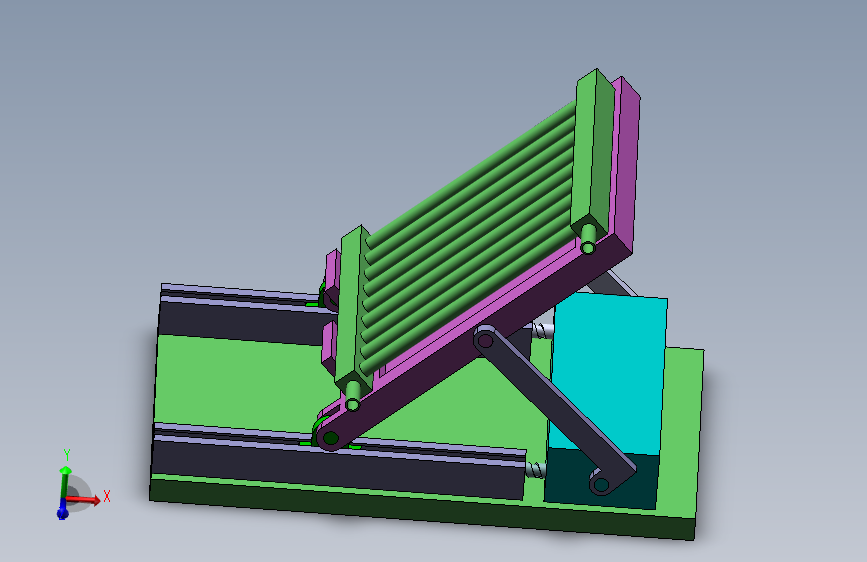Select the spring at the end of the near rail
The width and height of the screenshot is (867, 562).
point(535,471)
